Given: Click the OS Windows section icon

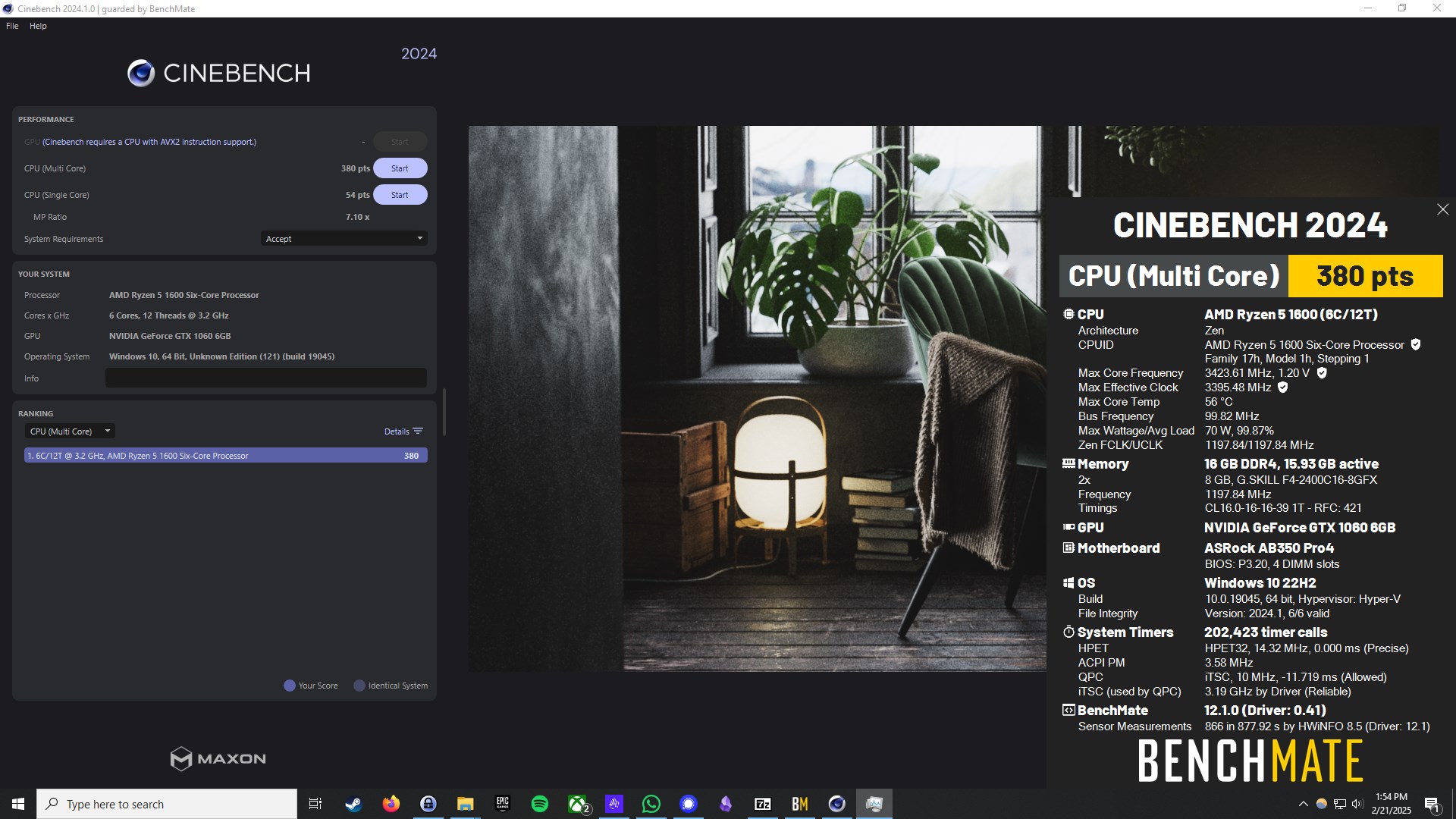Looking at the screenshot, I should tap(1068, 582).
